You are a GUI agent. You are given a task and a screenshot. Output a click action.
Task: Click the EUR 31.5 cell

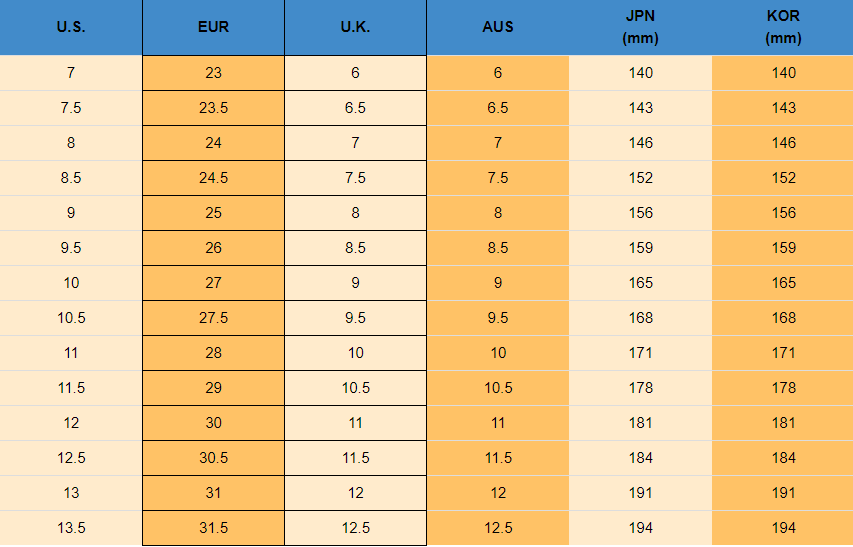[x=213, y=528]
